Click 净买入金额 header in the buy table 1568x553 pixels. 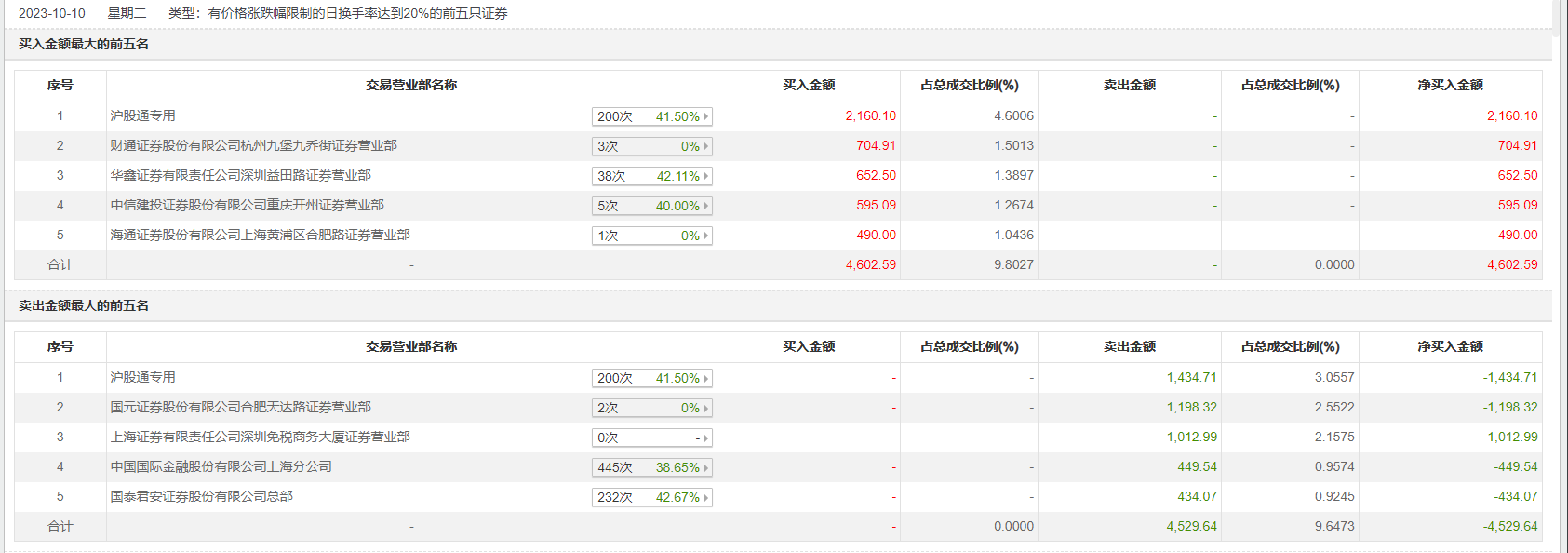click(1450, 86)
